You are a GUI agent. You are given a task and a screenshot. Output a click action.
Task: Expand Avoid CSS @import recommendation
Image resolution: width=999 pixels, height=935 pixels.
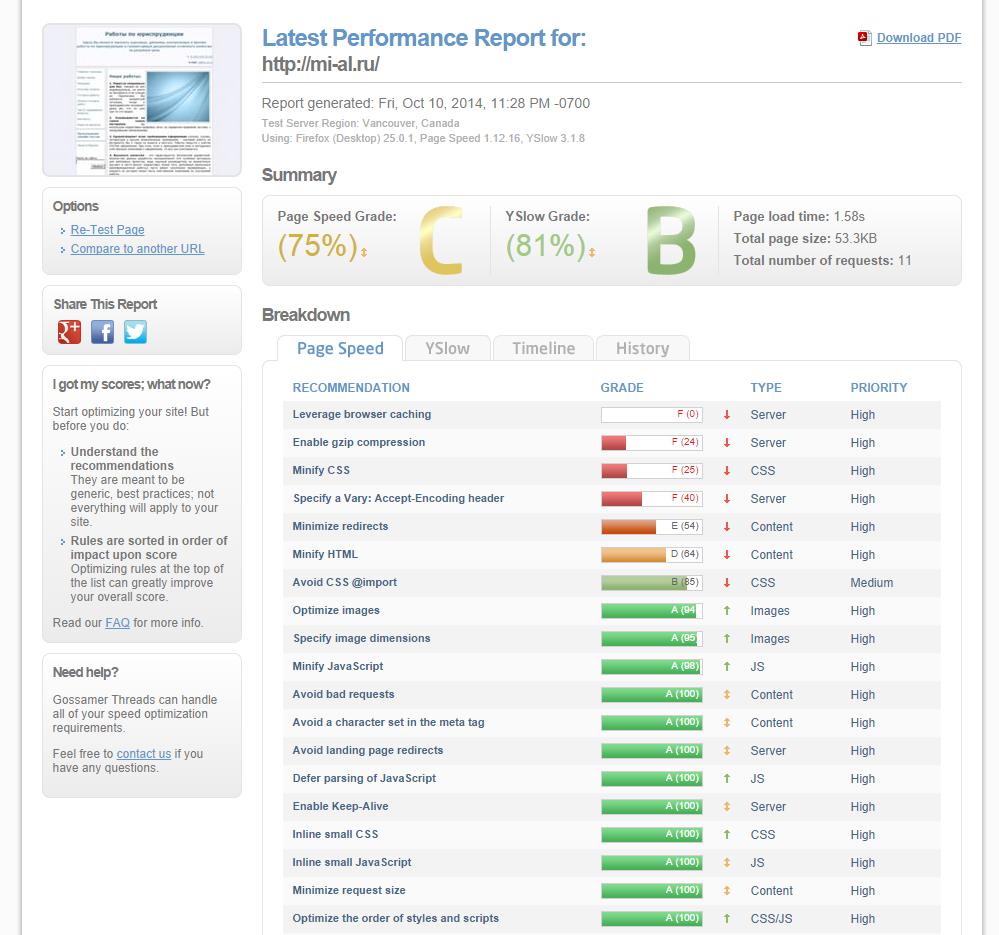click(345, 583)
